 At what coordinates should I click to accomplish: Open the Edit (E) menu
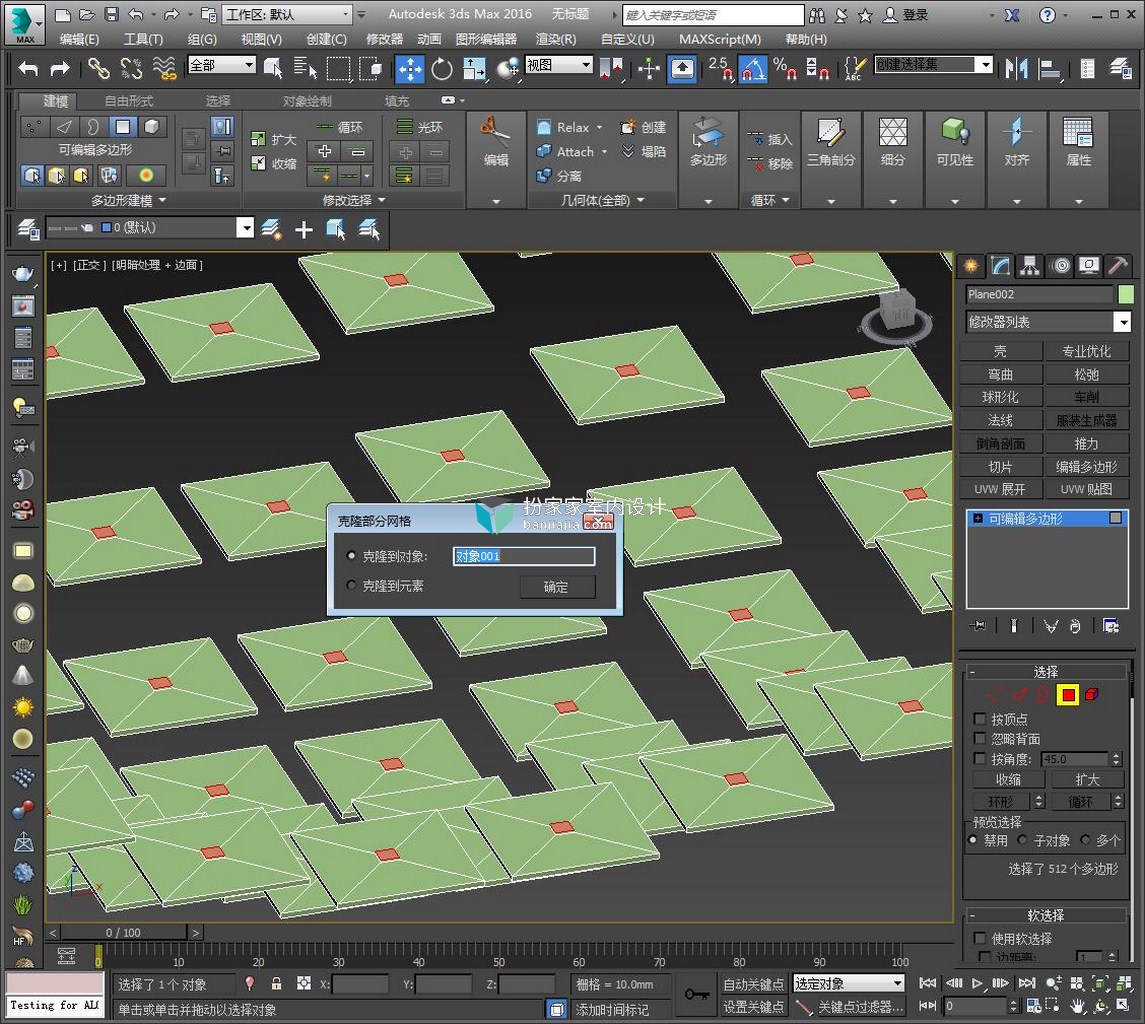[79, 39]
